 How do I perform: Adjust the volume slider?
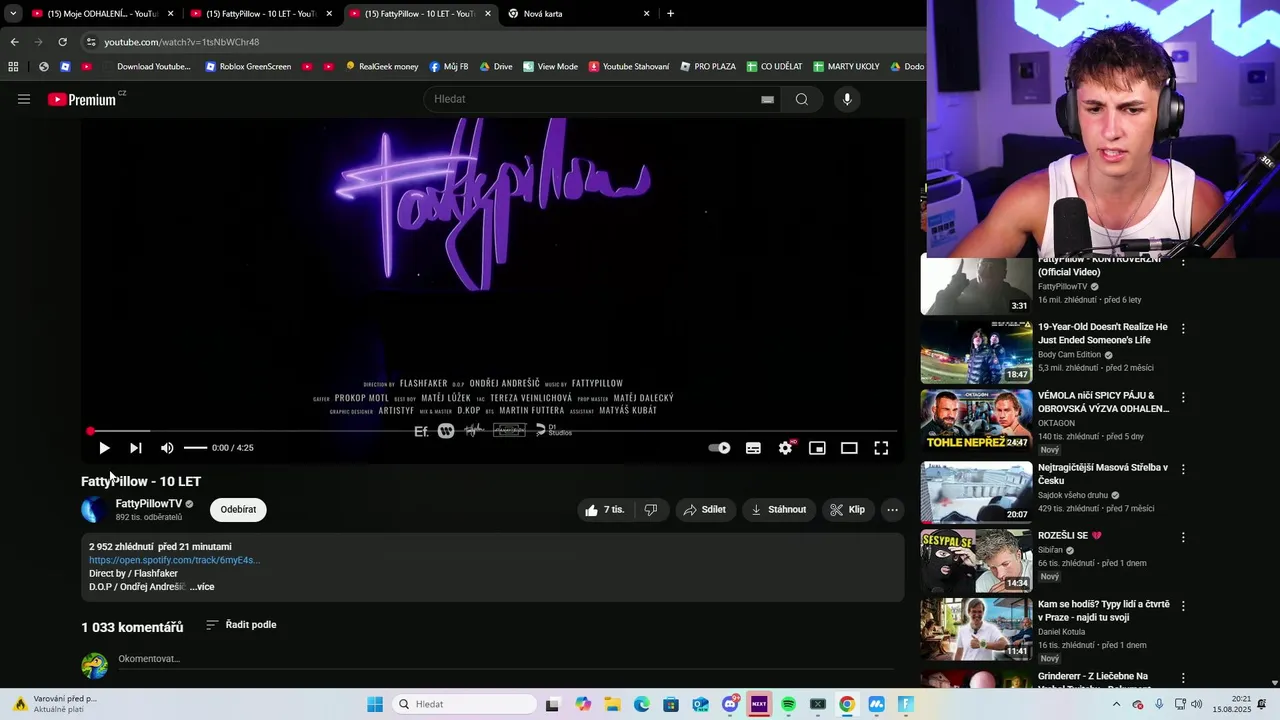click(195, 448)
